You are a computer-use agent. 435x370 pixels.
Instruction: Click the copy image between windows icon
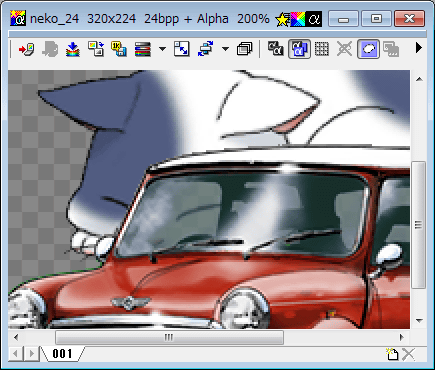click(x=96, y=49)
